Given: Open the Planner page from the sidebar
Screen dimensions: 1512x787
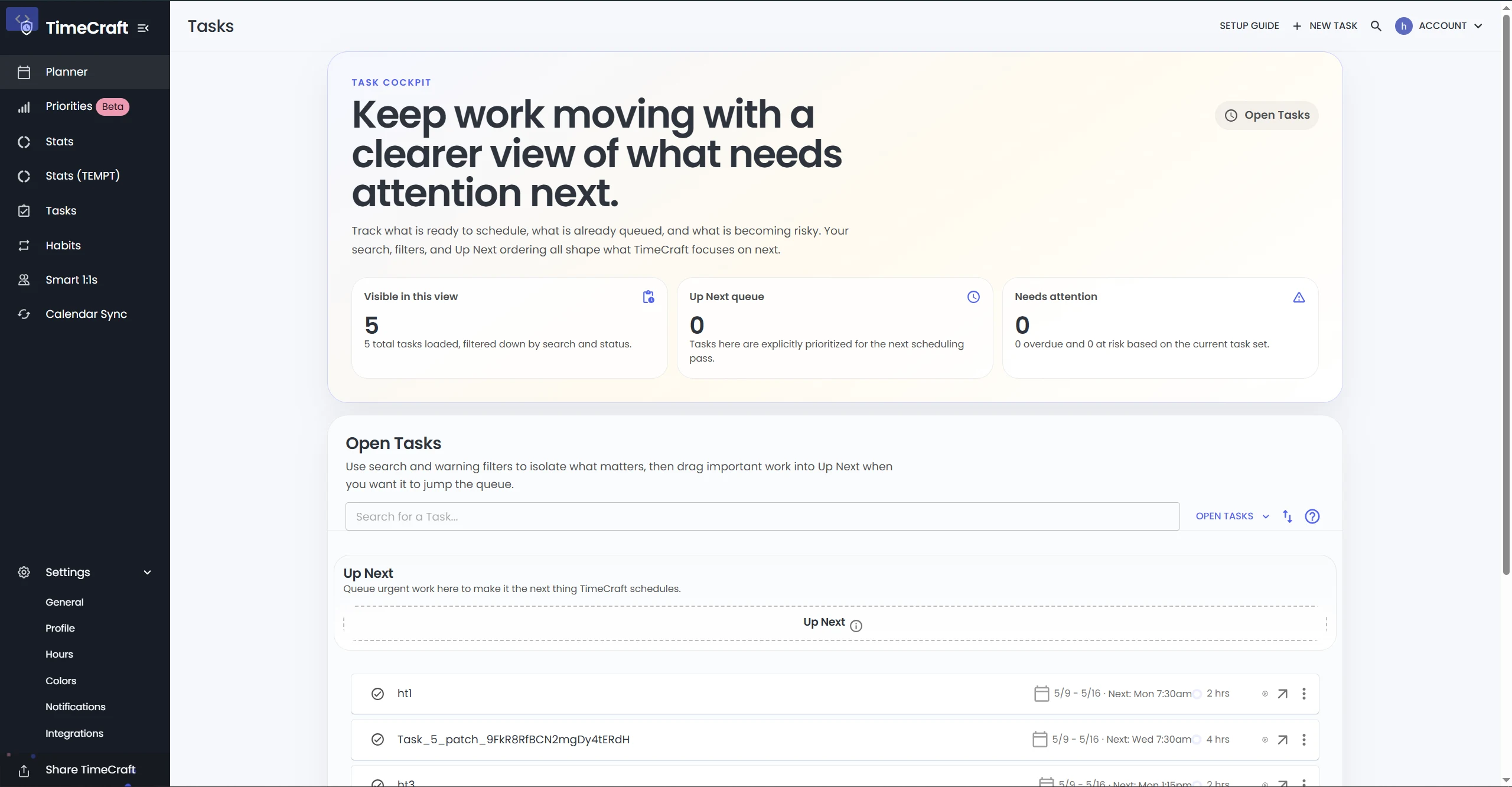Looking at the screenshot, I should coord(85,72).
